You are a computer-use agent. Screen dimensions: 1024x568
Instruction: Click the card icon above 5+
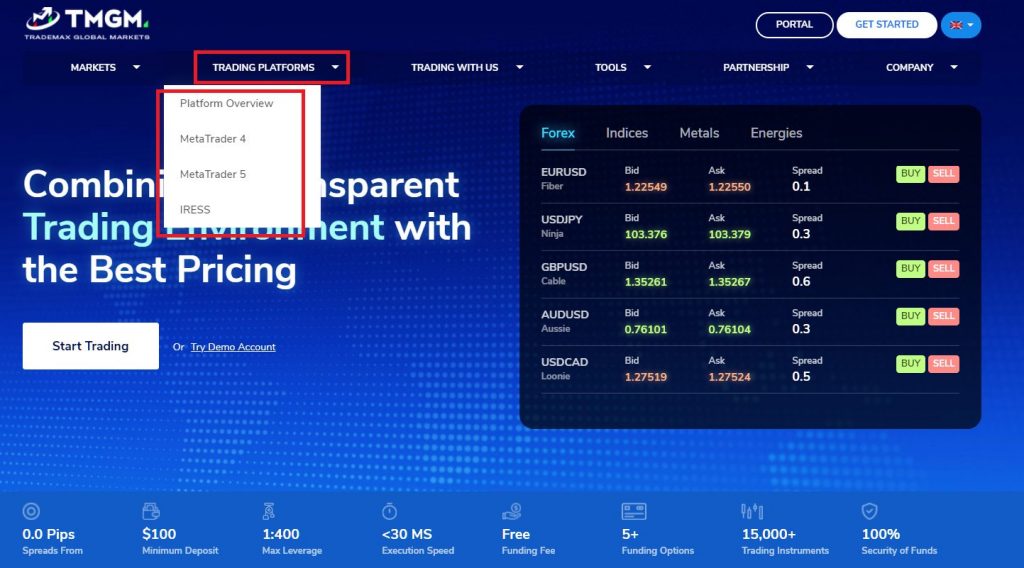click(x=633, y=511)
